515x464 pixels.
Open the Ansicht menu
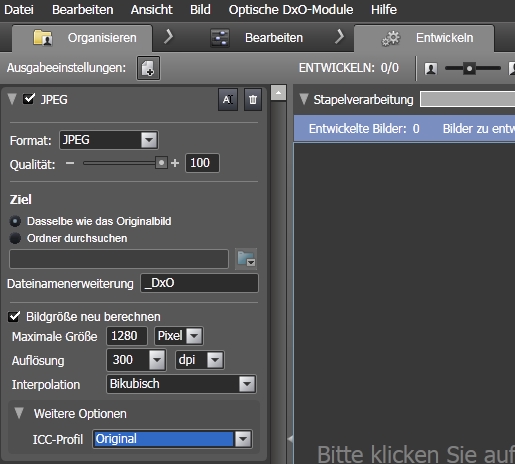point(152,10)
